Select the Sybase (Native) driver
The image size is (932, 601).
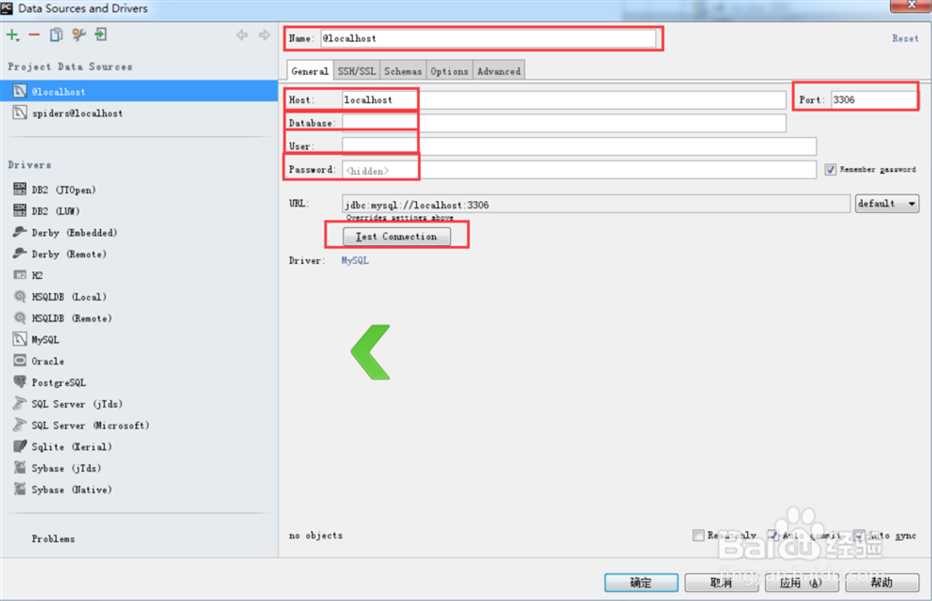point(71,489)
